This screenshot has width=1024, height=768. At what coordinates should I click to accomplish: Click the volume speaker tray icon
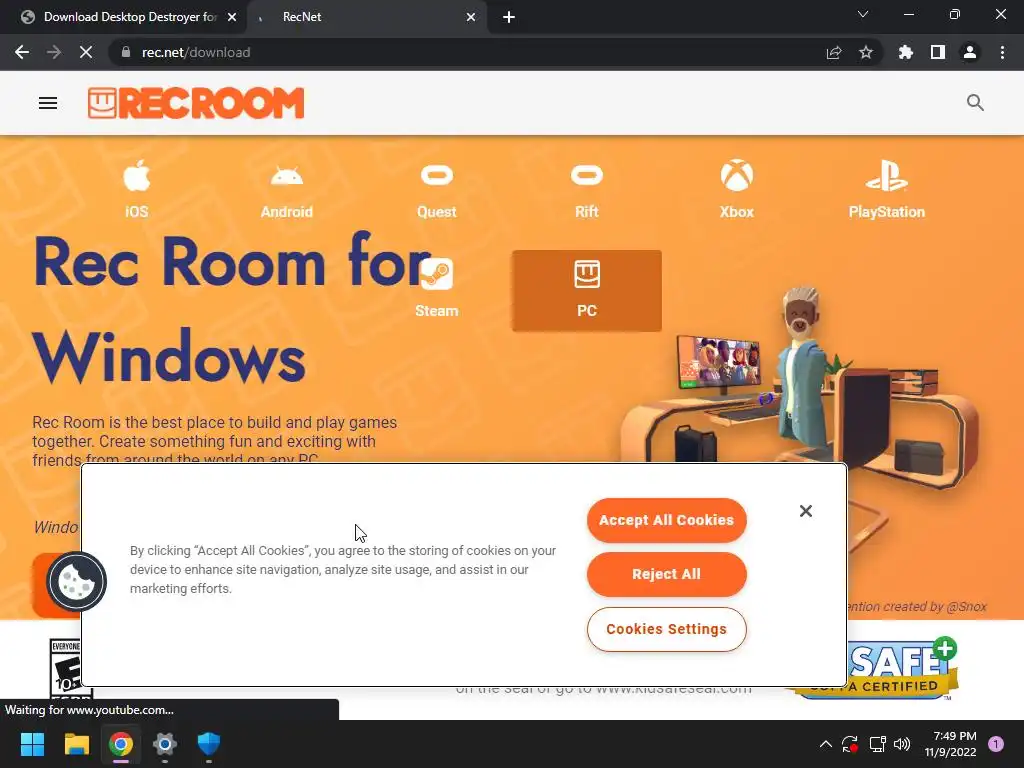pos(902,744)
